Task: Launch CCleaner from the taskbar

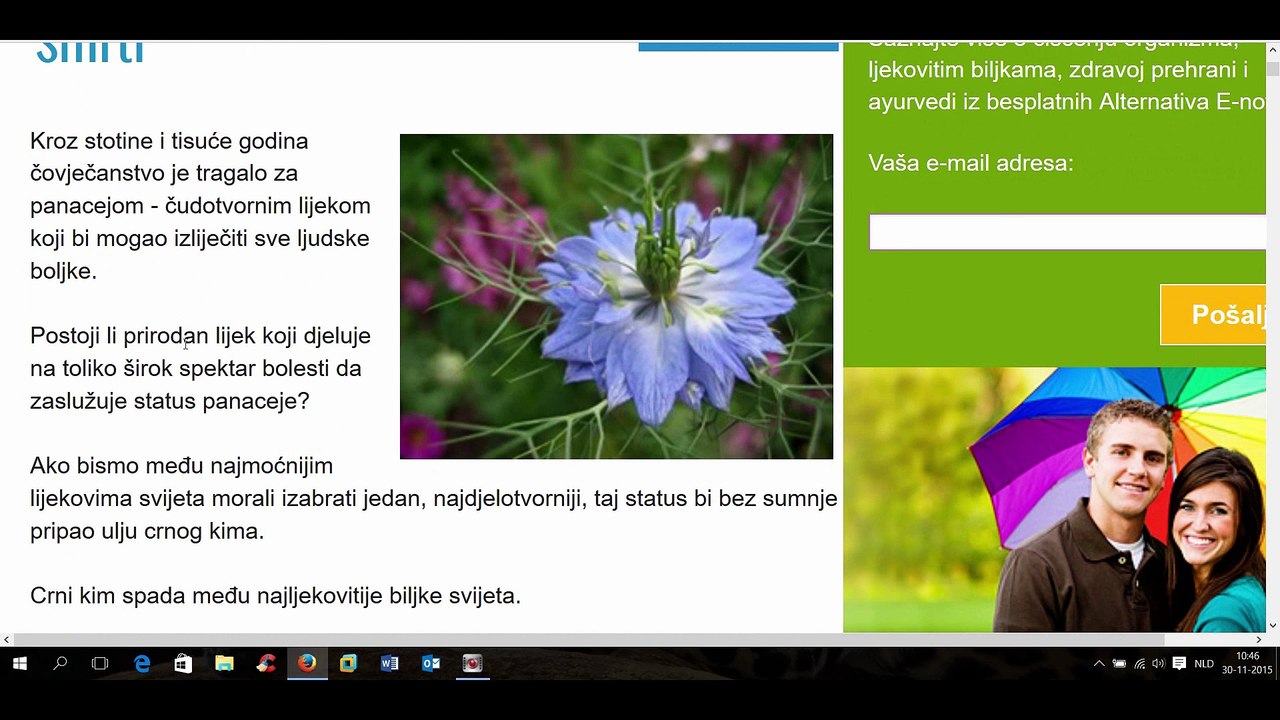Action: point(265,663)
